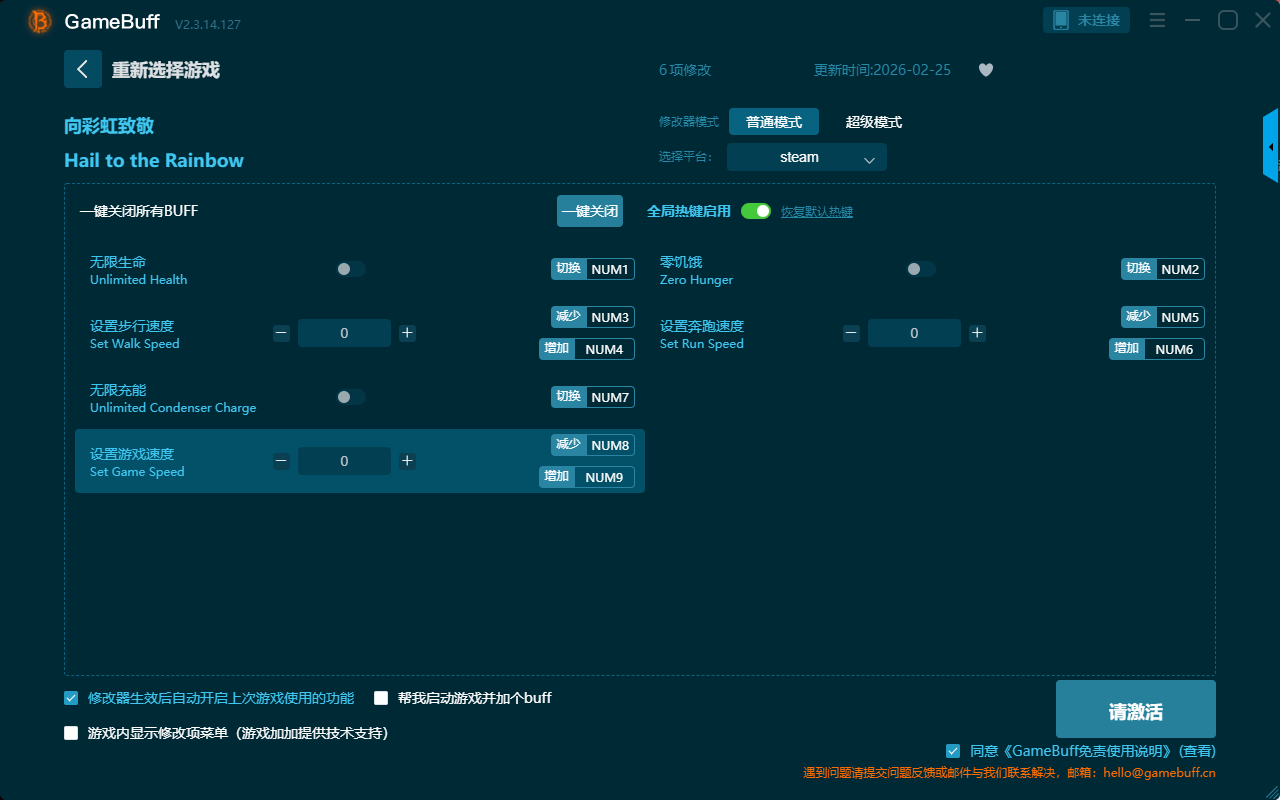Expand the right-edge side panel arrow
Image resolution: width=1280 pixels, height=800 pixels.
pos(1271,147)
